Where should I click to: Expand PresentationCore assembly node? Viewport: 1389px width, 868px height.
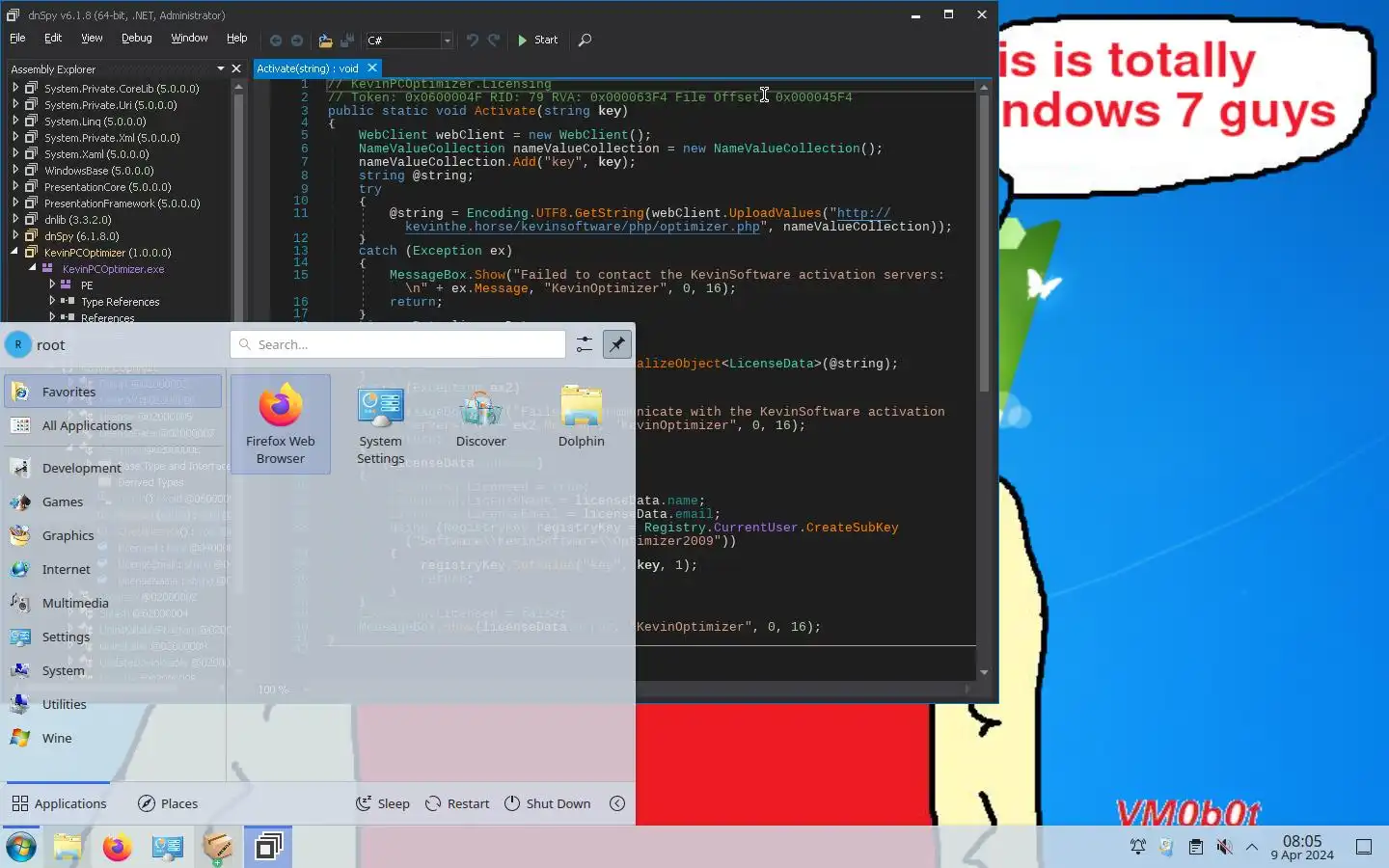[15, 186]
